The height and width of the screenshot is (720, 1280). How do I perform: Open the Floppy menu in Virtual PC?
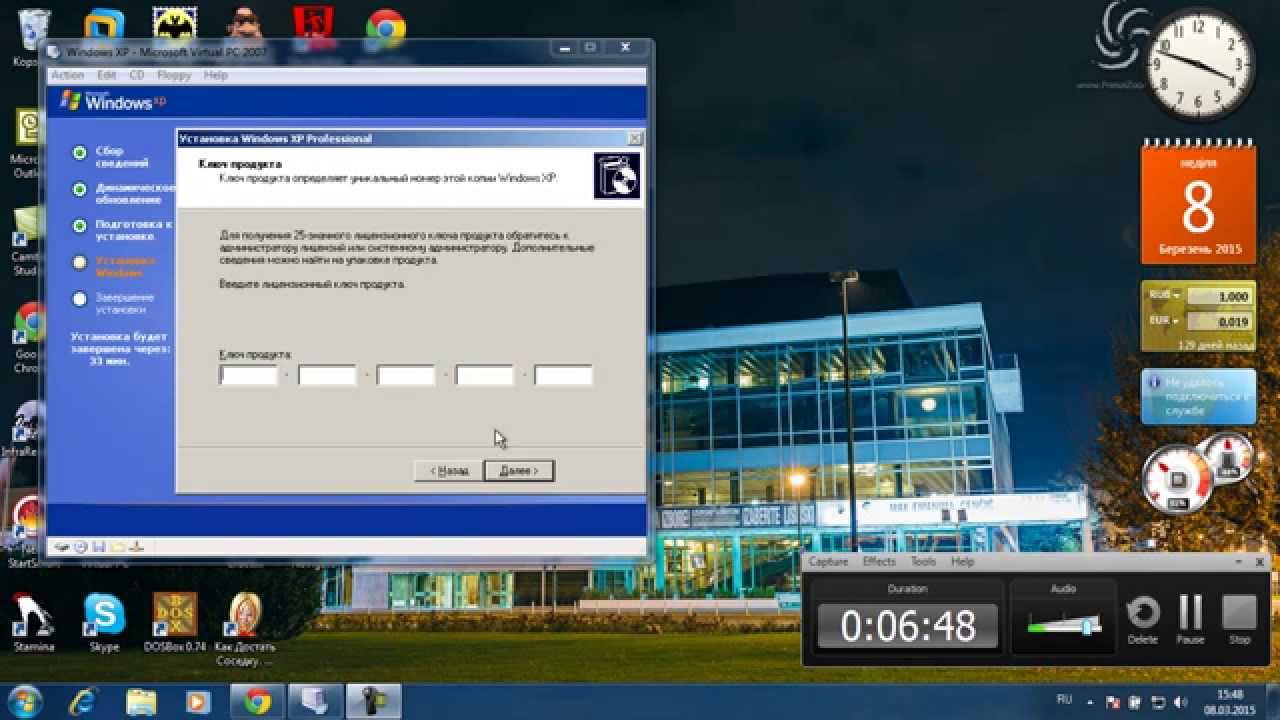pos(173,75)
